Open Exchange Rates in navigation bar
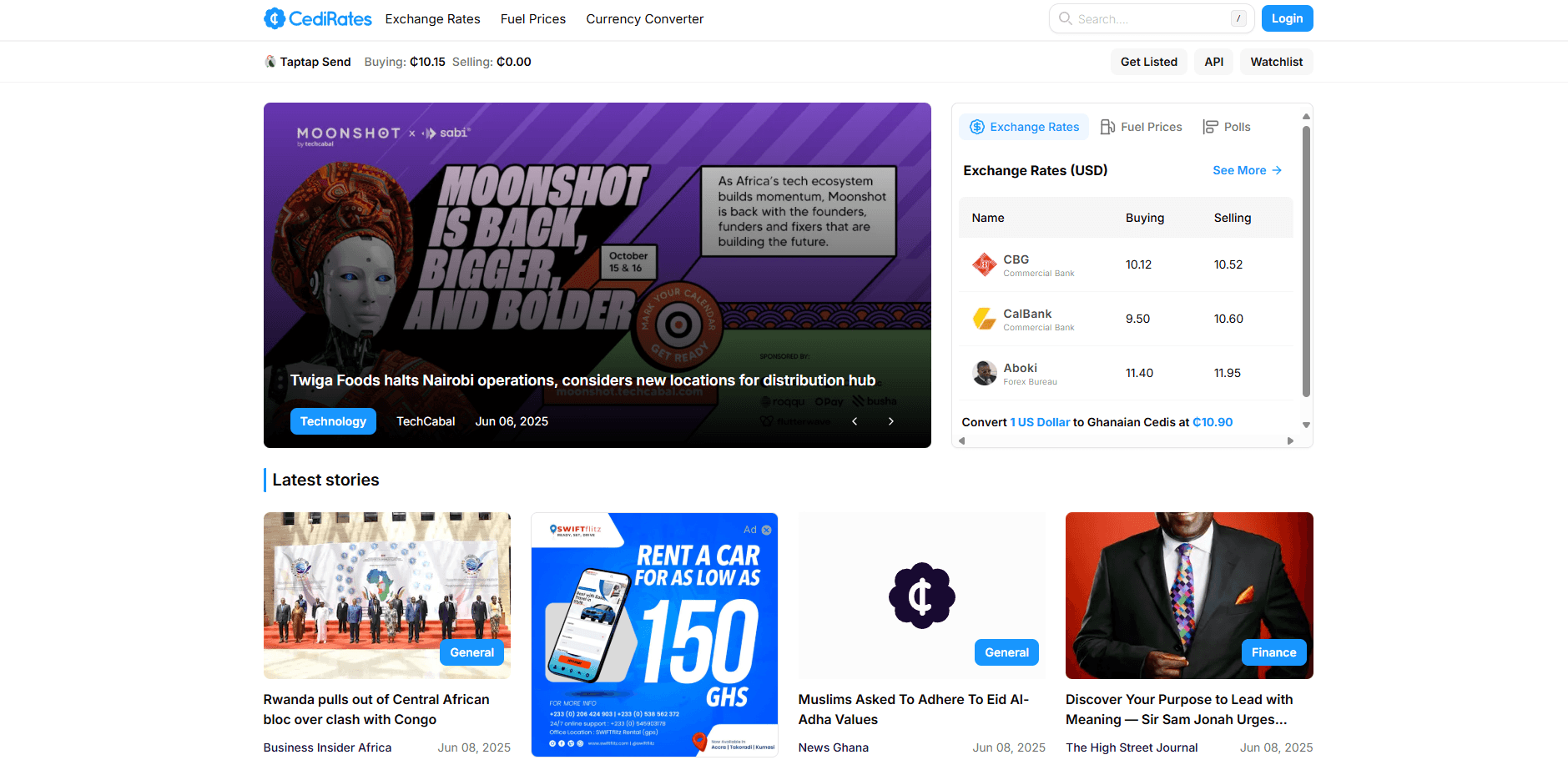Viewport: 1568px width, 770px height. coord(432,19)
